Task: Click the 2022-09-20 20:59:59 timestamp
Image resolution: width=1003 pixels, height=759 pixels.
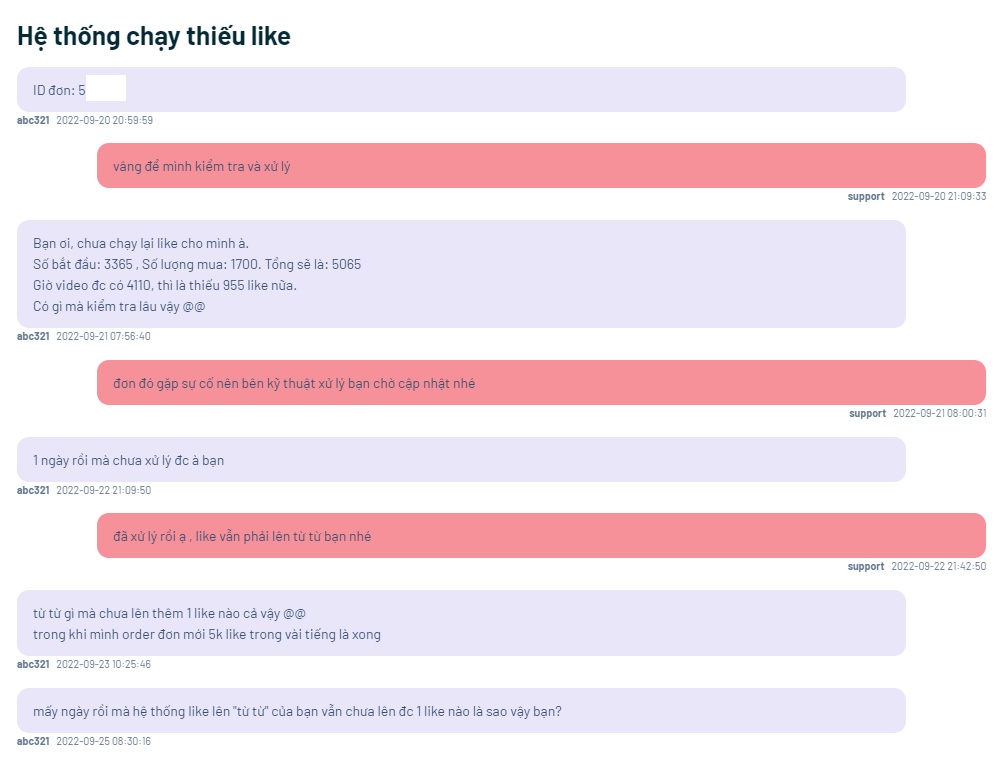Action: pyautogui.click(x=104, y=120)
